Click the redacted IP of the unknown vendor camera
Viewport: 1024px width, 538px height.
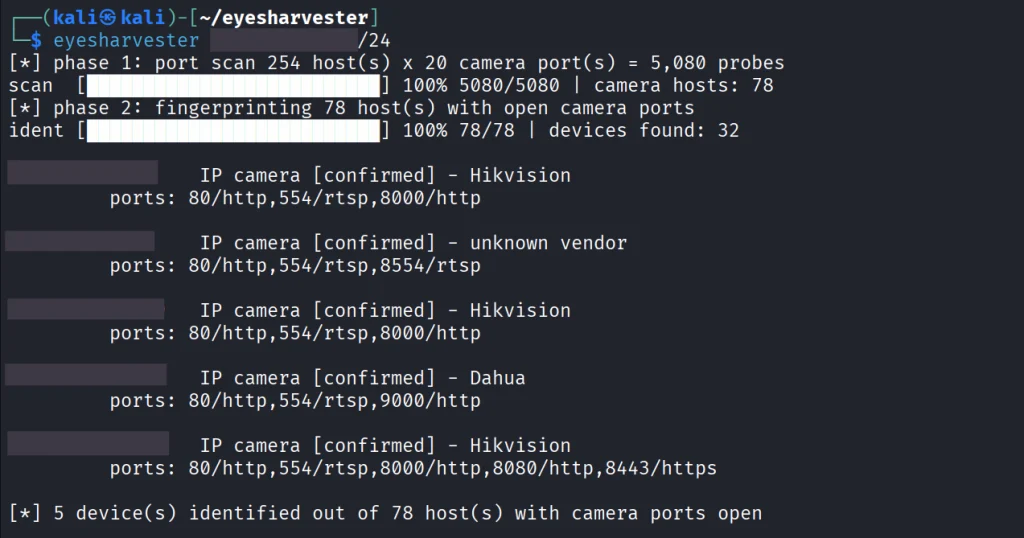click(80, 240)
